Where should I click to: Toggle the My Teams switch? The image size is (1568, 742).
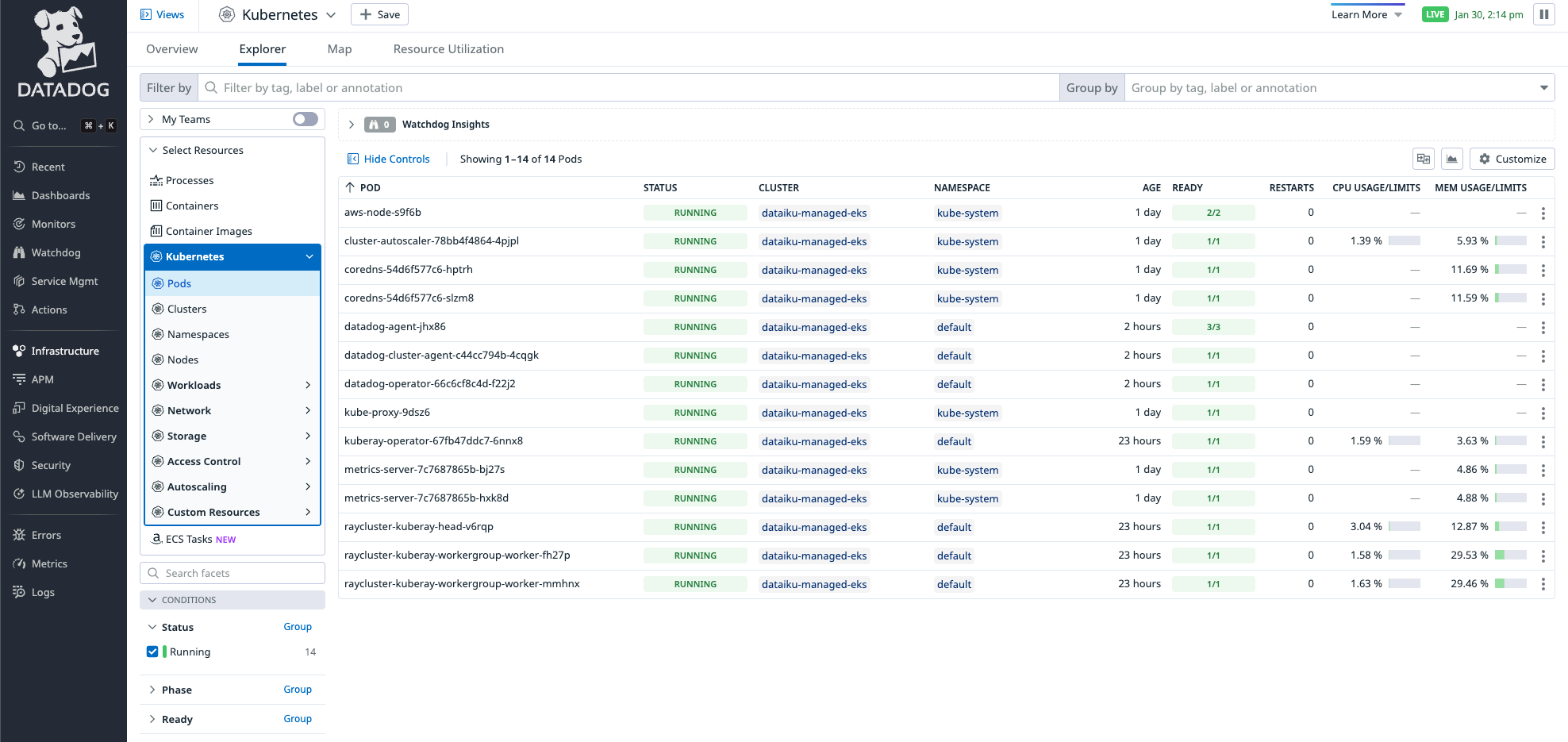(x=306, y=119)
